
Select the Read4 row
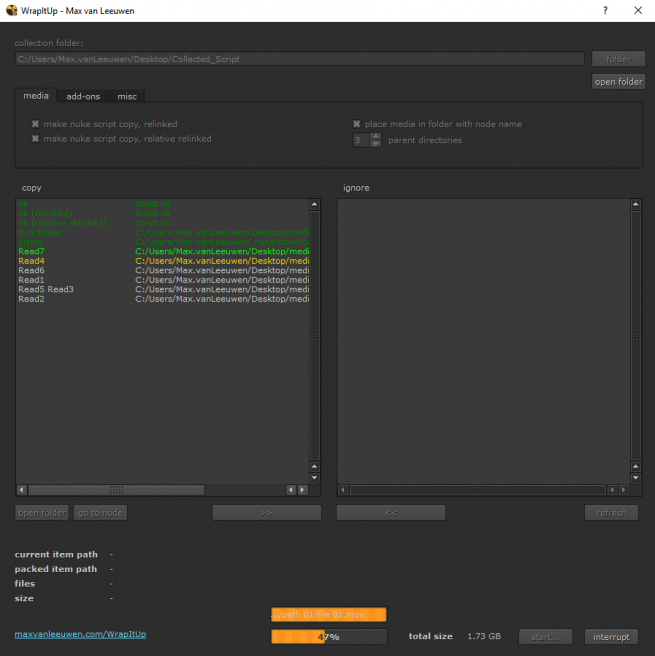click(163, 261)
